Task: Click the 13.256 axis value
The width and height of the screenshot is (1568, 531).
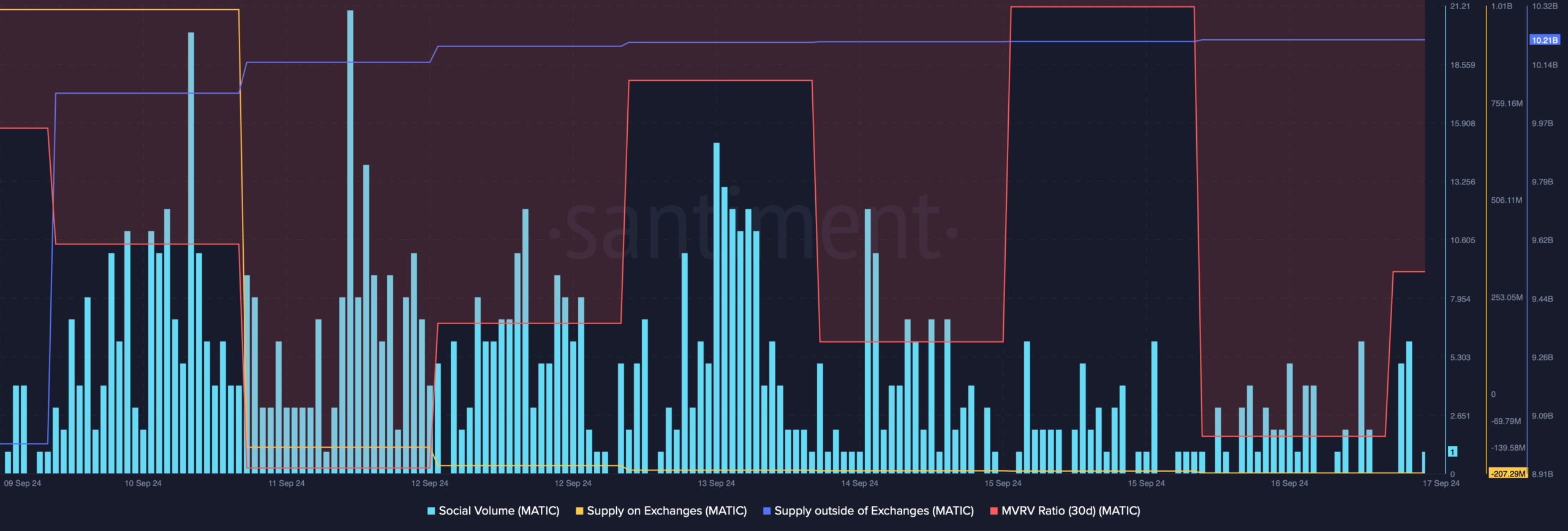Action: click(1463, 182)
